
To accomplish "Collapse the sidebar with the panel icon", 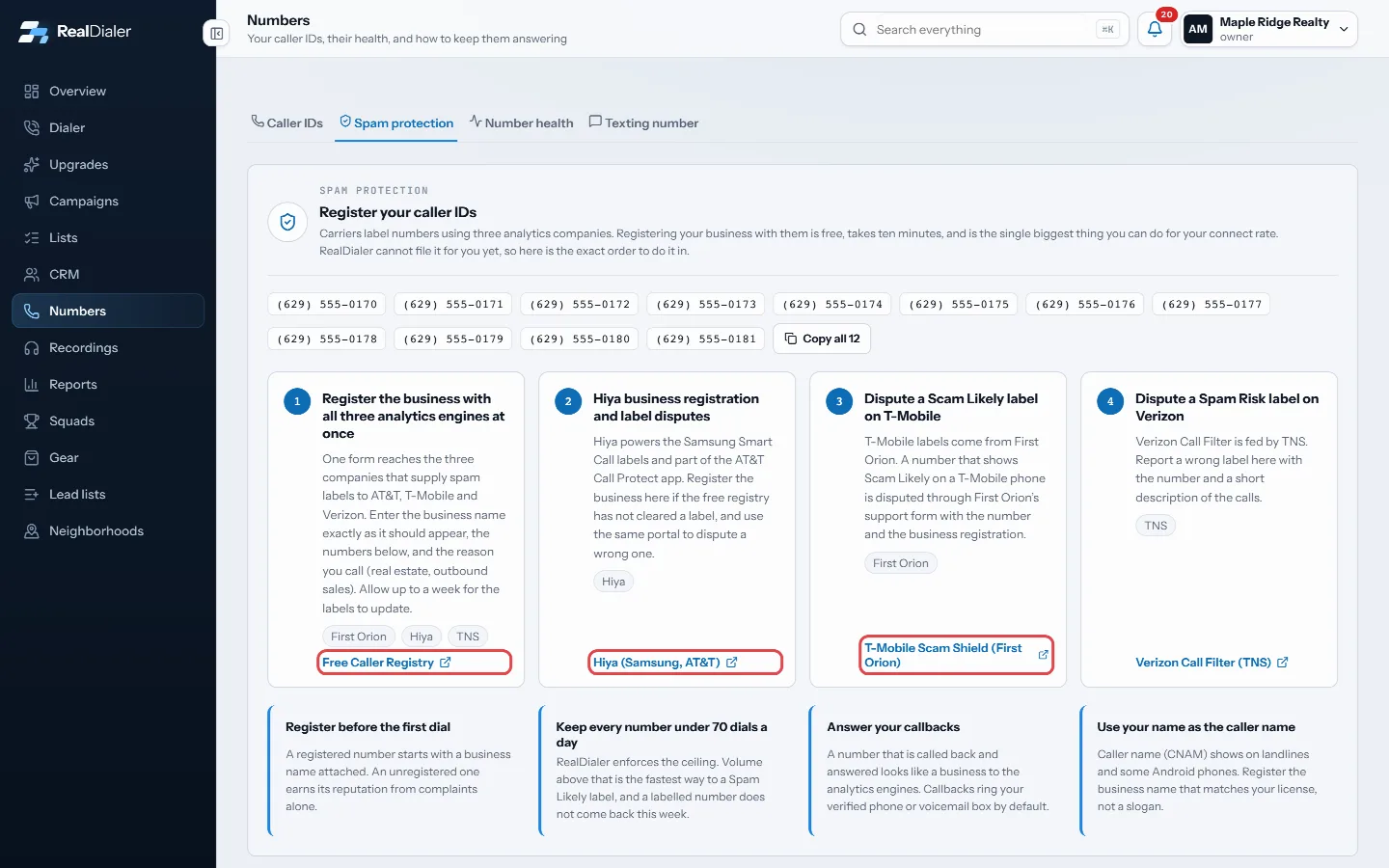I will (216, 34).
